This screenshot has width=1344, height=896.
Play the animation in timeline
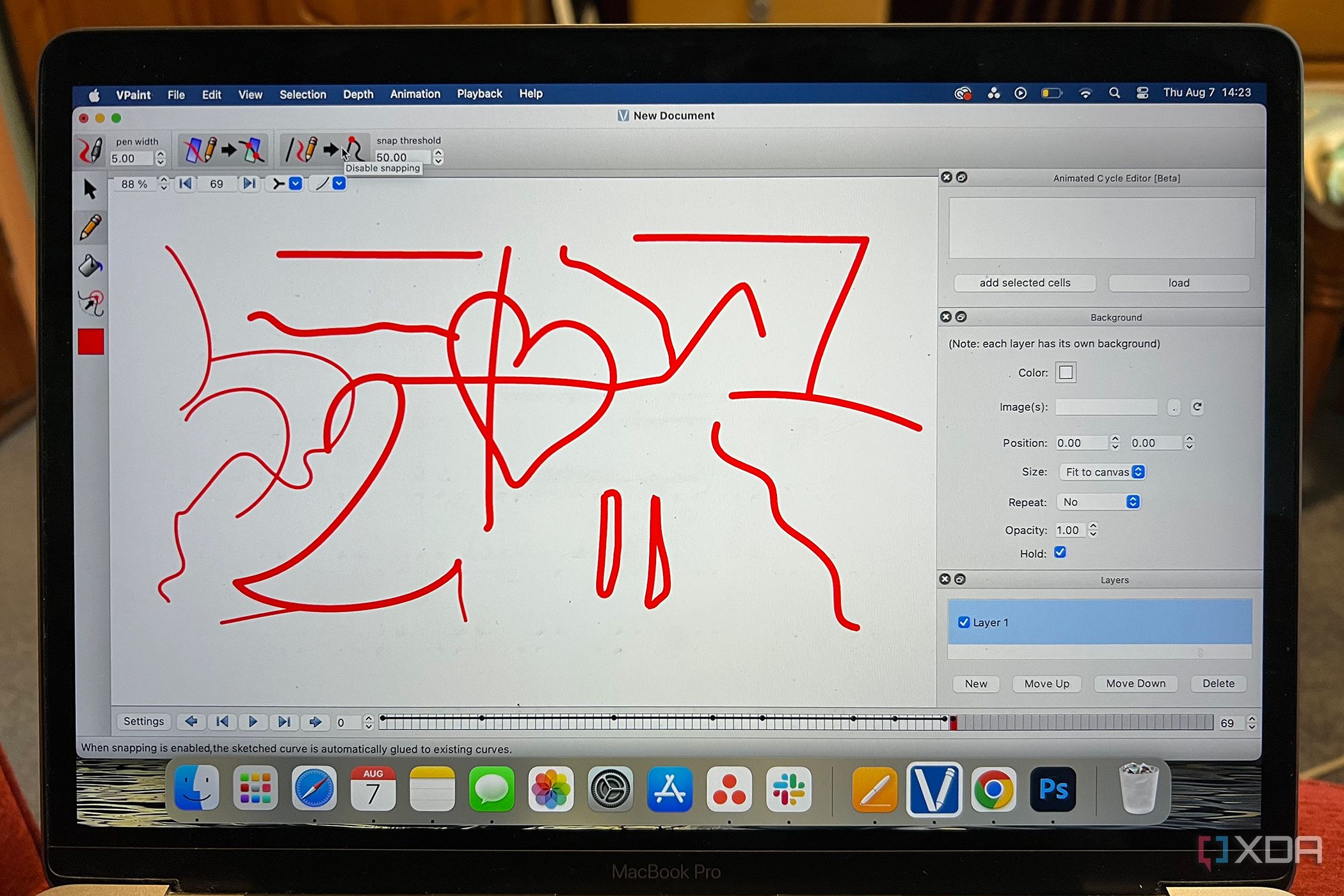click(253, 722)
